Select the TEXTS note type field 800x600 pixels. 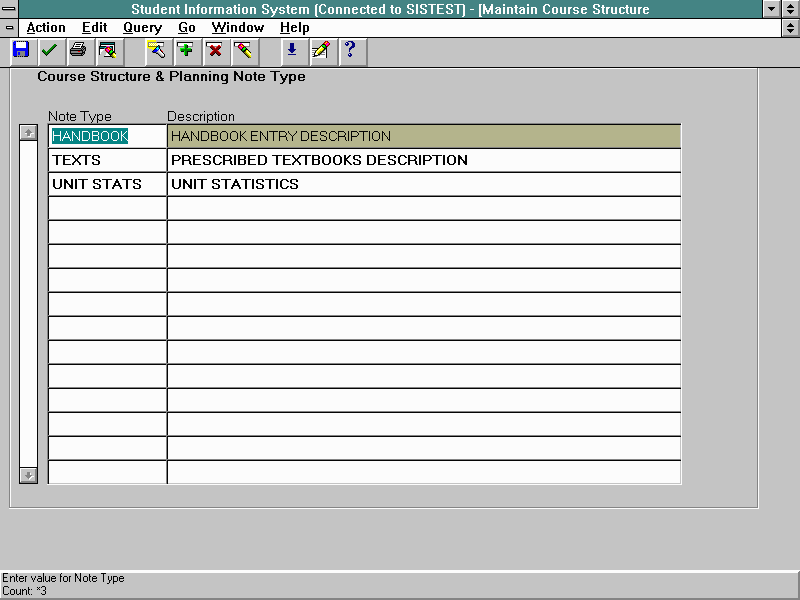107,160
